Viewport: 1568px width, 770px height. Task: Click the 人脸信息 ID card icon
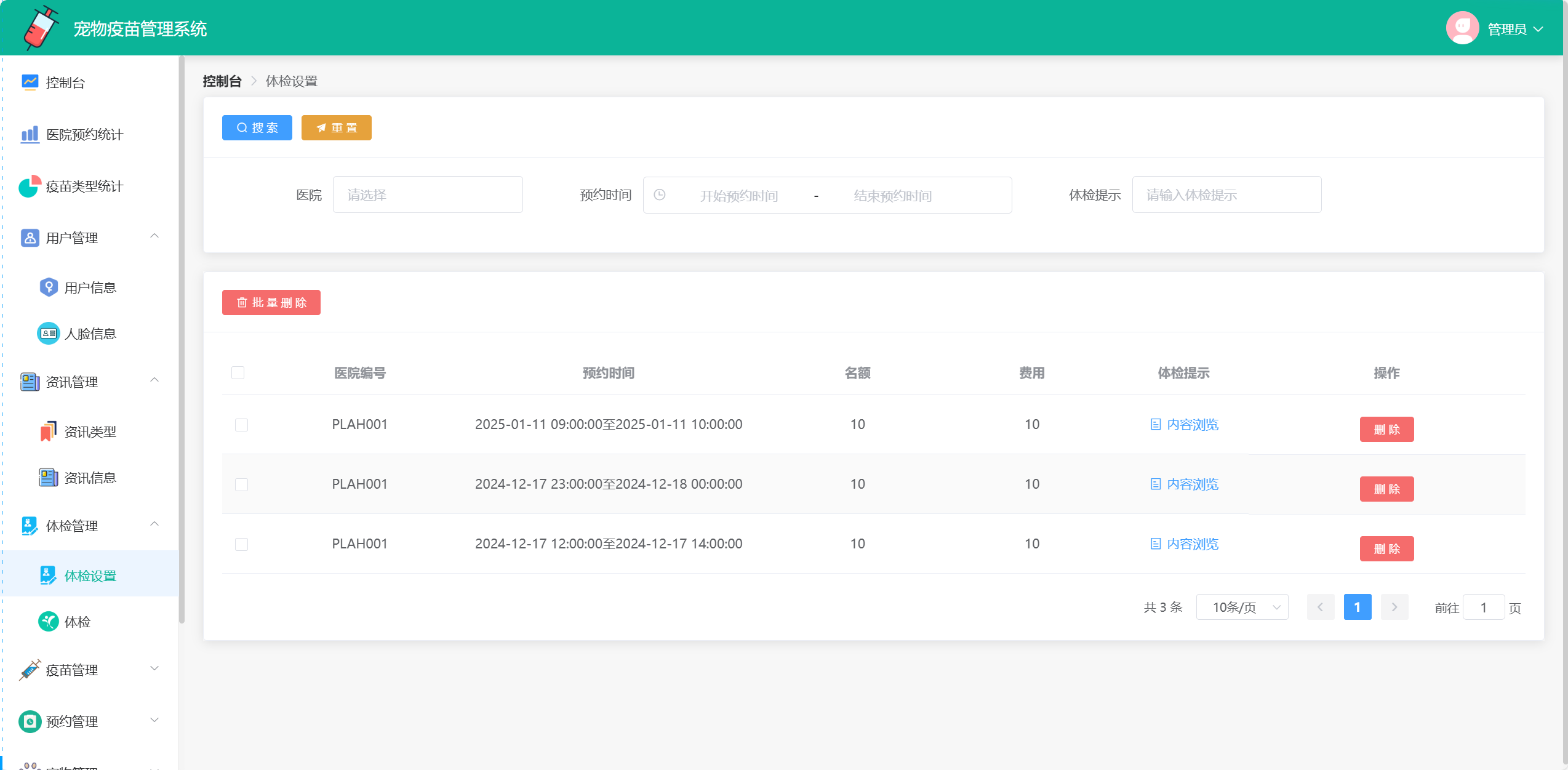[x=49, y=334]
